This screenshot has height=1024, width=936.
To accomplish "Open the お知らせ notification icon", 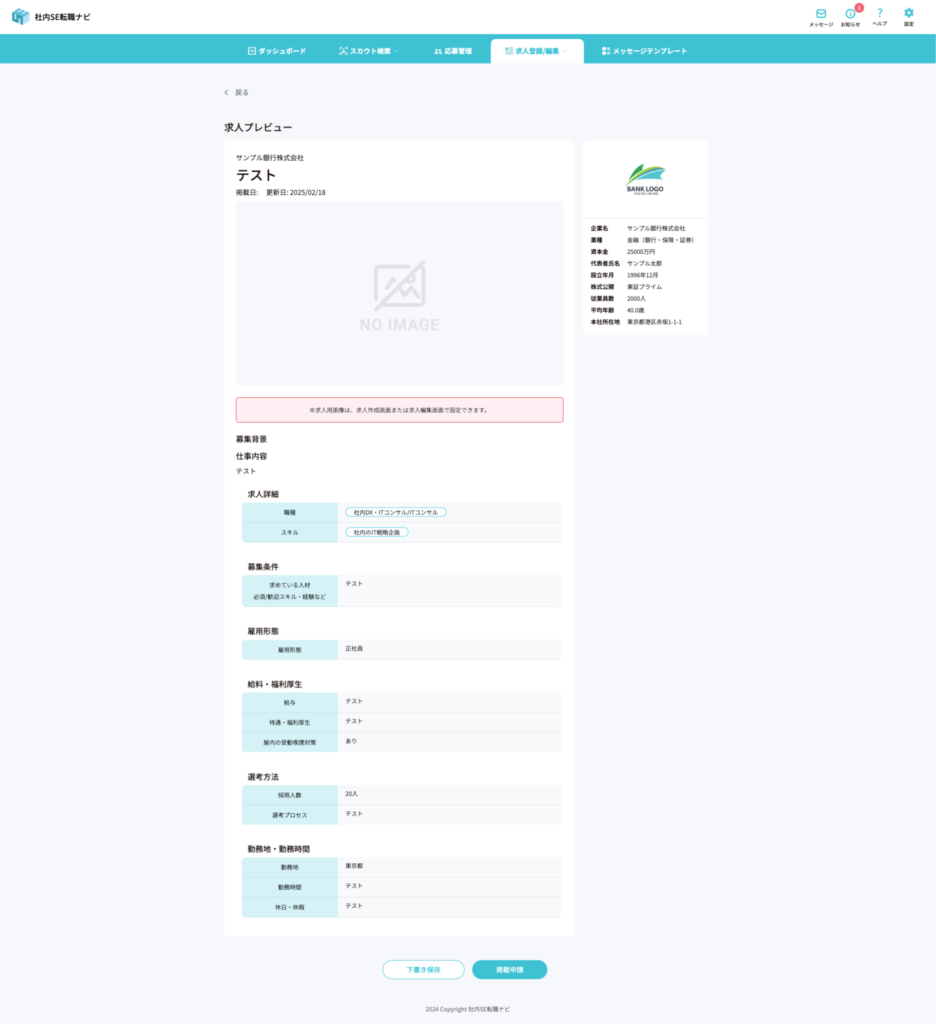I will coord(850,18).
